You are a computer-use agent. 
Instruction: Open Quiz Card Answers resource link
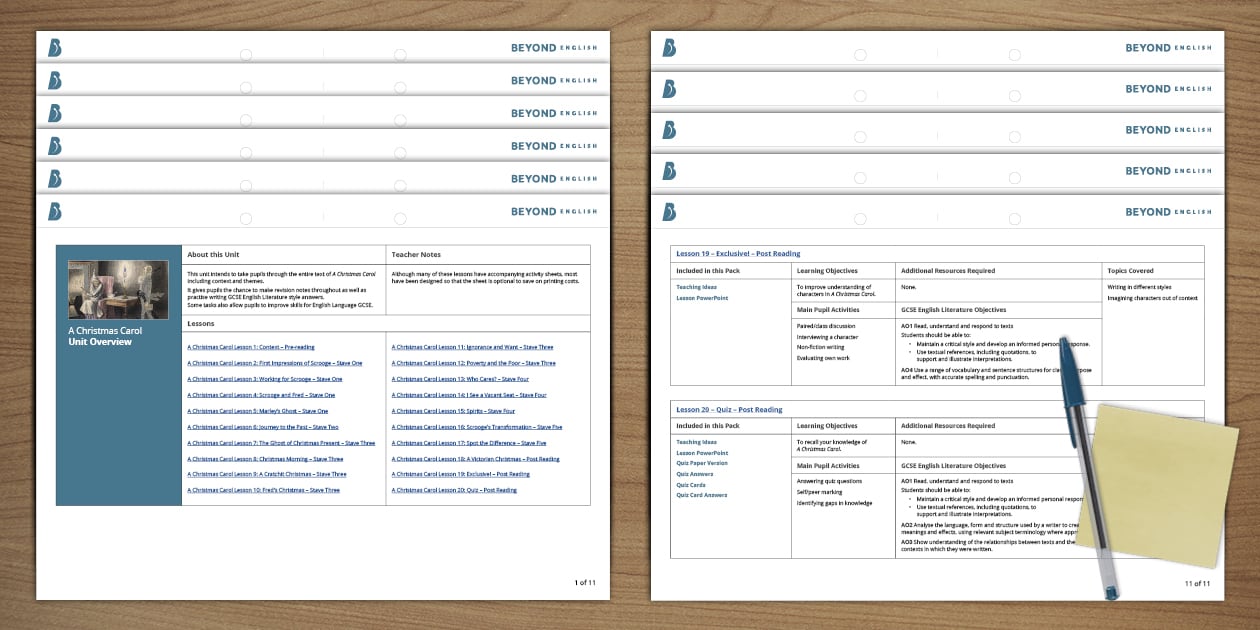coord(702,495)
